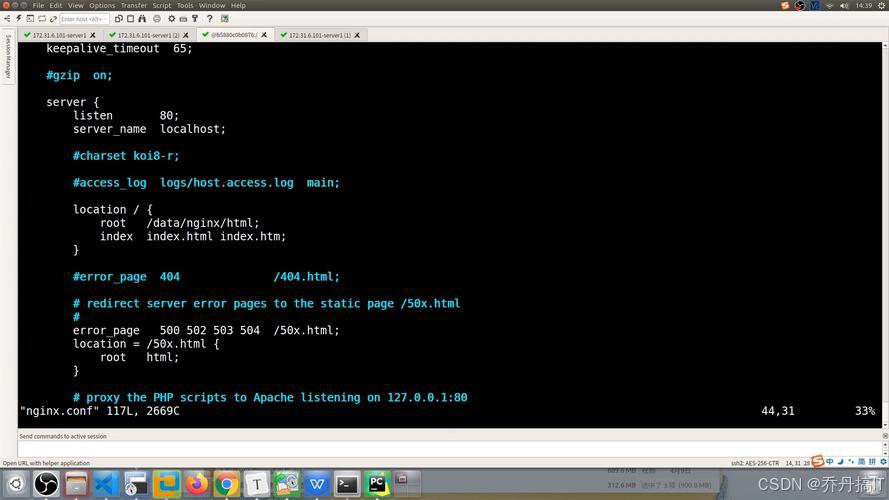Open the volume indicator in top bar

click(844, 5)
